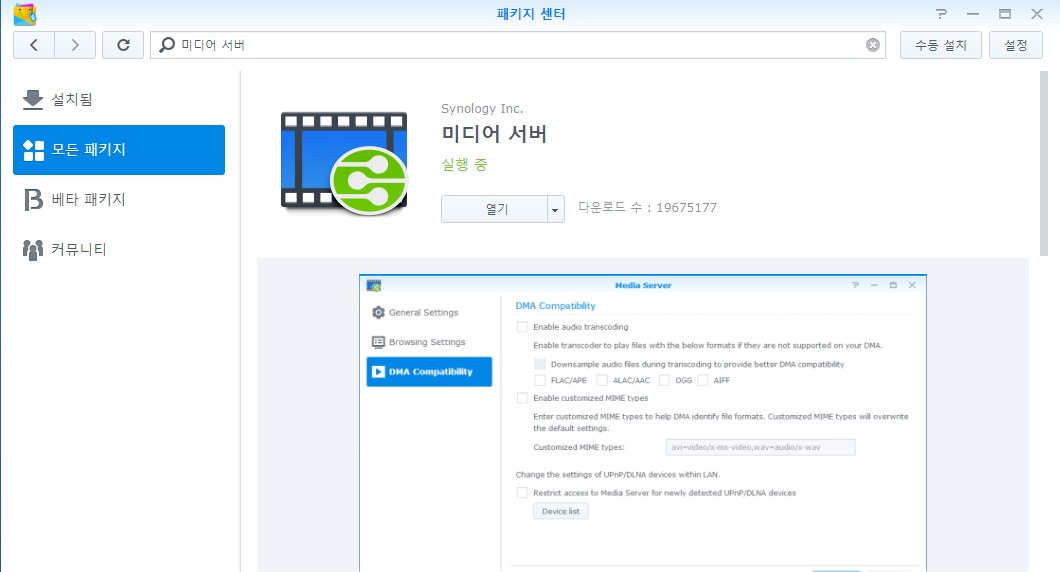The width and height of the screenshot is (1060, 572).
Task: Refresh the Package Center page
Action: coord(123,45)
